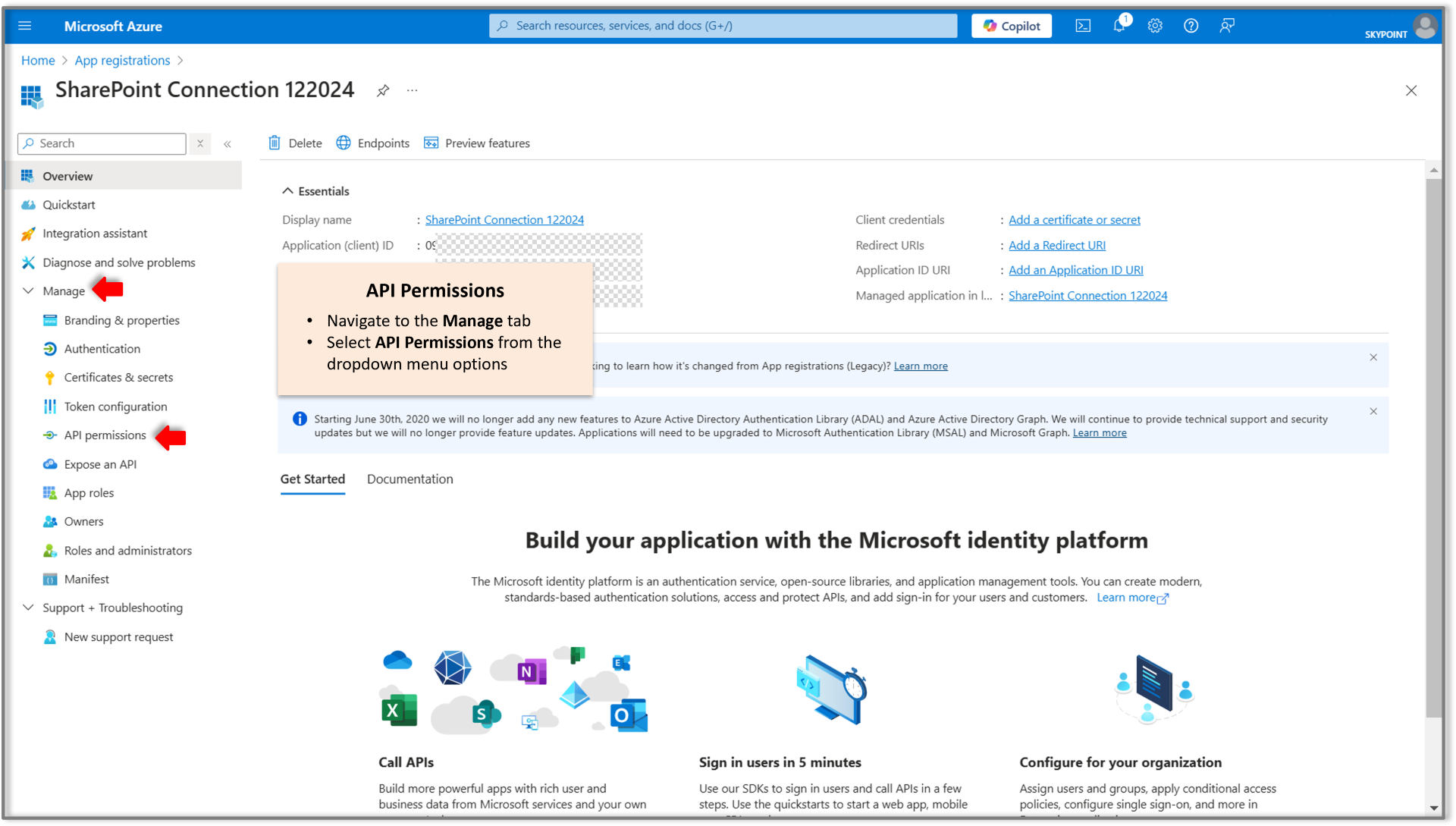This screenshot has width=1456, height=826.
Task: Open the portal settings gear
Action: pos(1155,26)
